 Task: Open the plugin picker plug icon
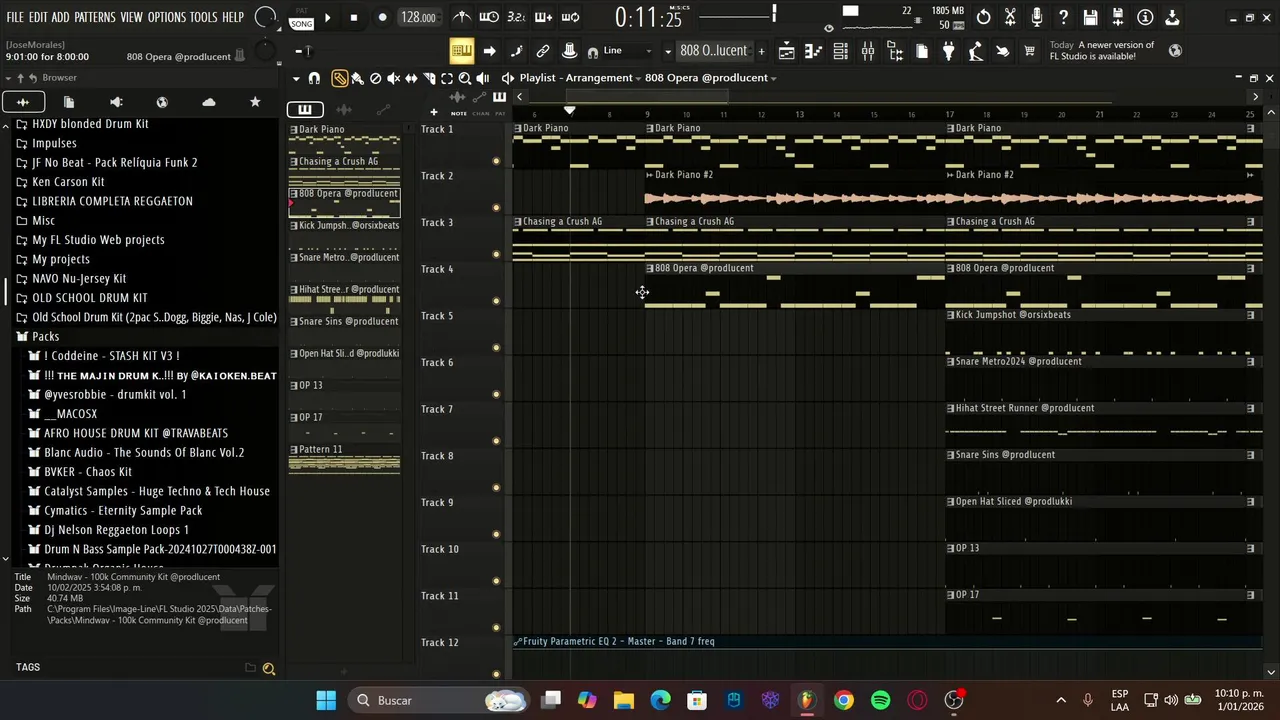pyautogui.click(x=949, y=51)
